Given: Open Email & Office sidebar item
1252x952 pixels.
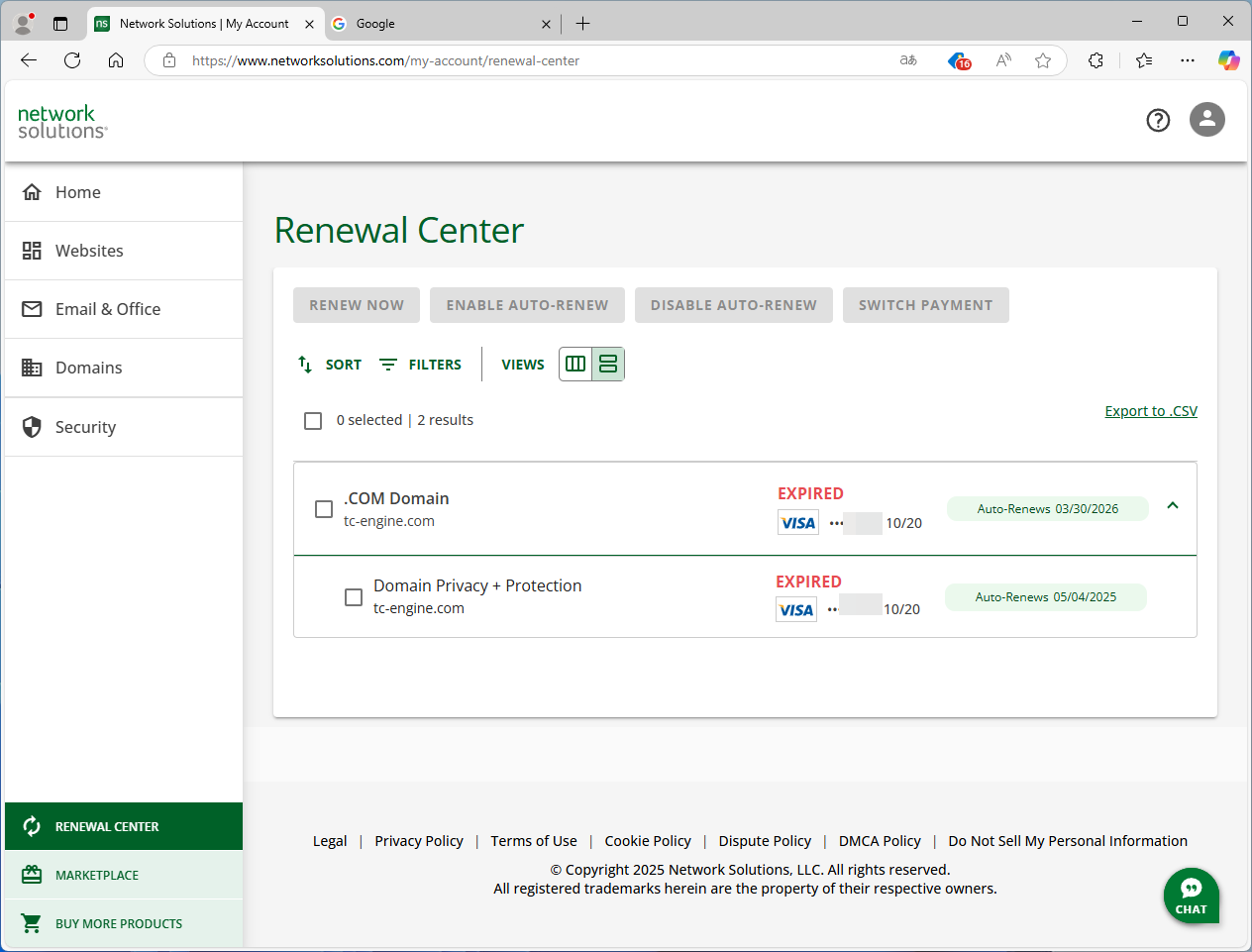Looking at the screenshot, I should (x=107, y=309).
